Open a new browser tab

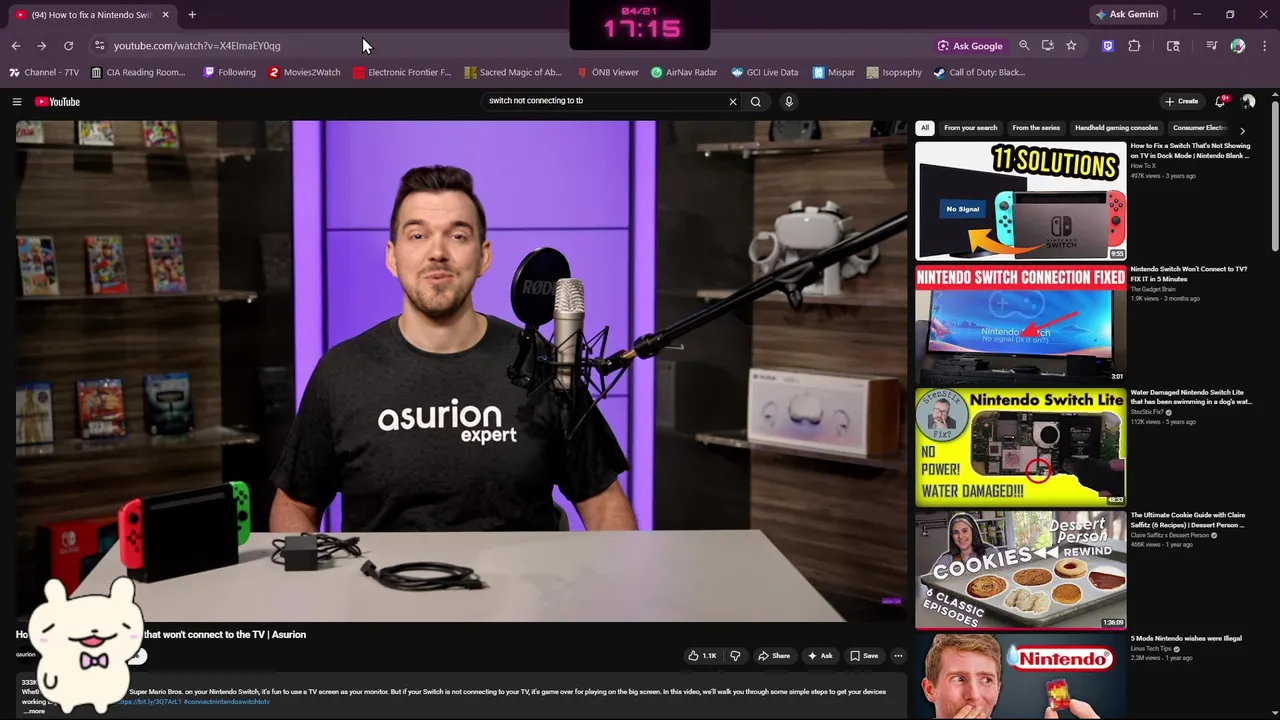[x=192, y=15]
